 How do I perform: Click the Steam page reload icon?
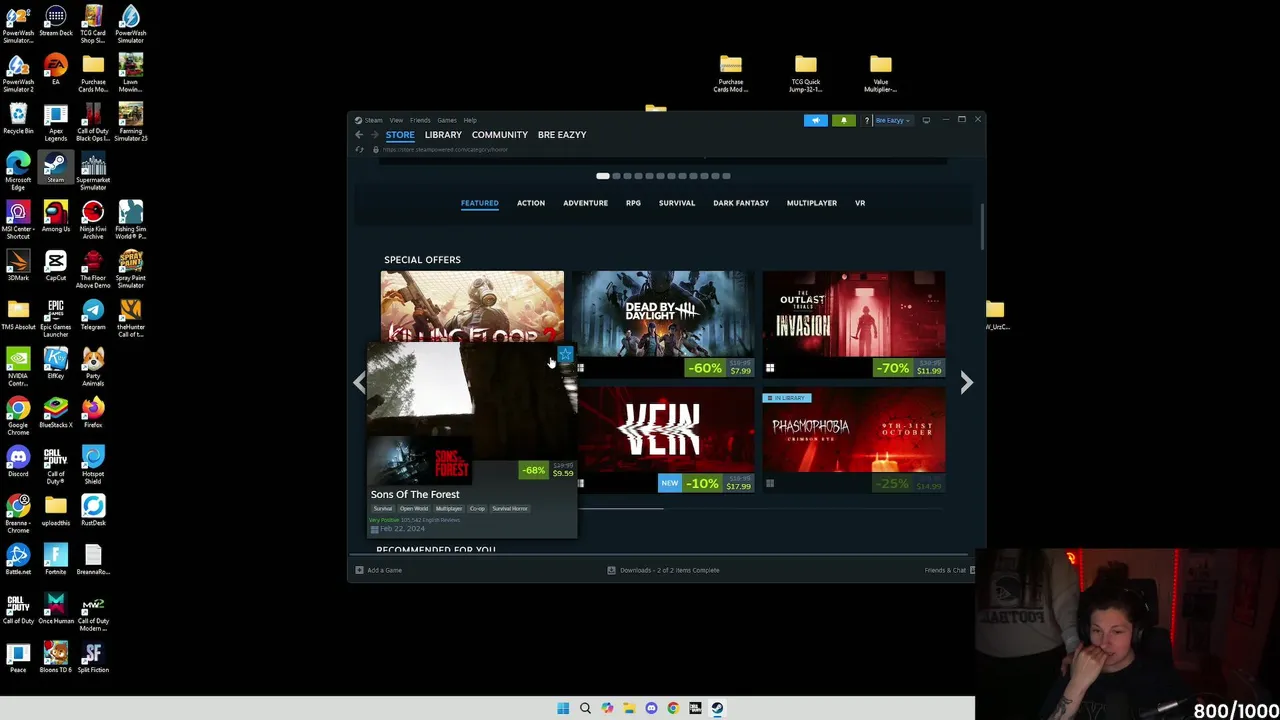pos(359,150)
